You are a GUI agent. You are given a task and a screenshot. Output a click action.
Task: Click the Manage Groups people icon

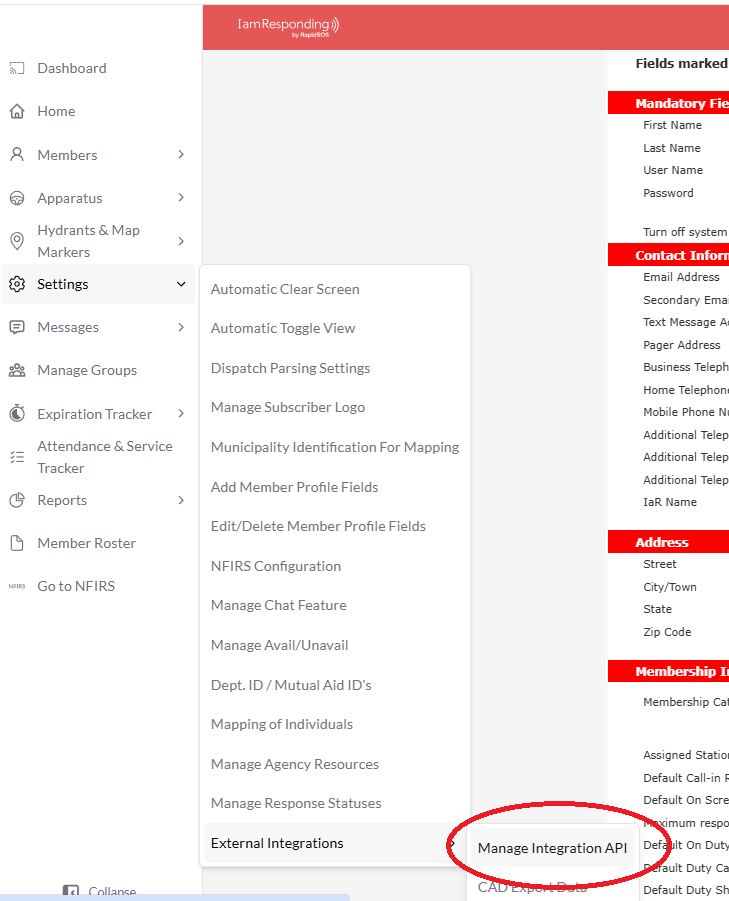click(17, 371)
